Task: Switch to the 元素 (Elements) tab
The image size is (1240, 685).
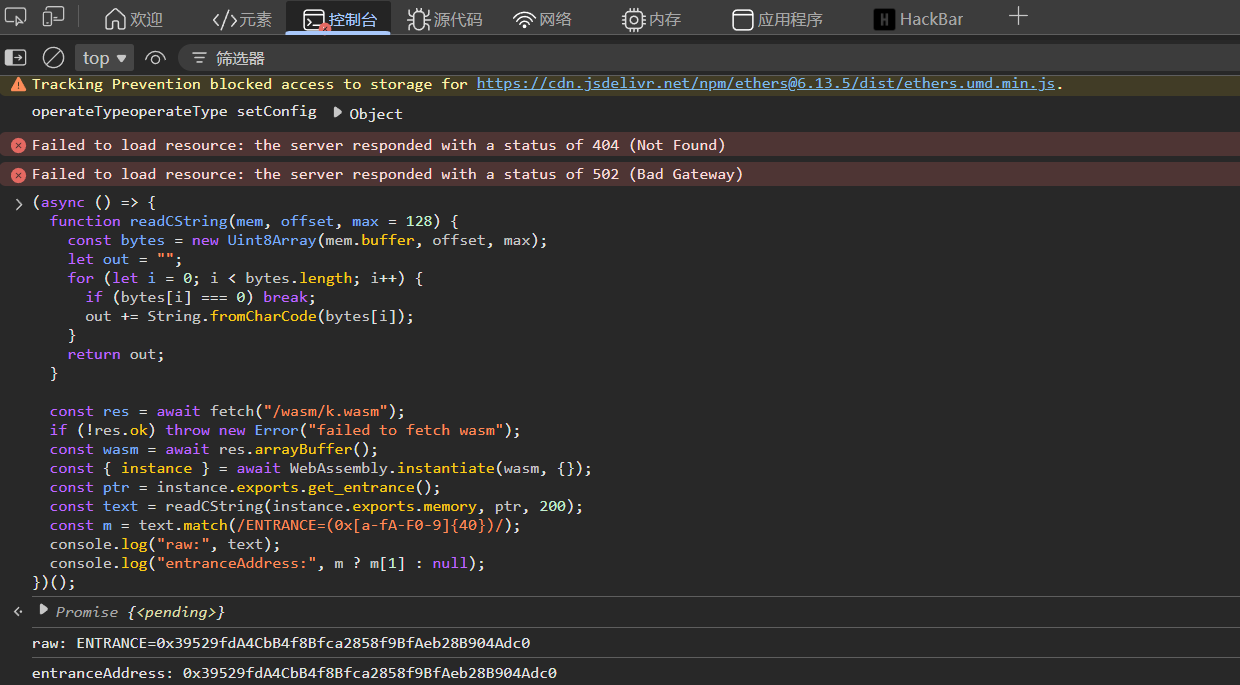Action: click(x=242, y=19)
